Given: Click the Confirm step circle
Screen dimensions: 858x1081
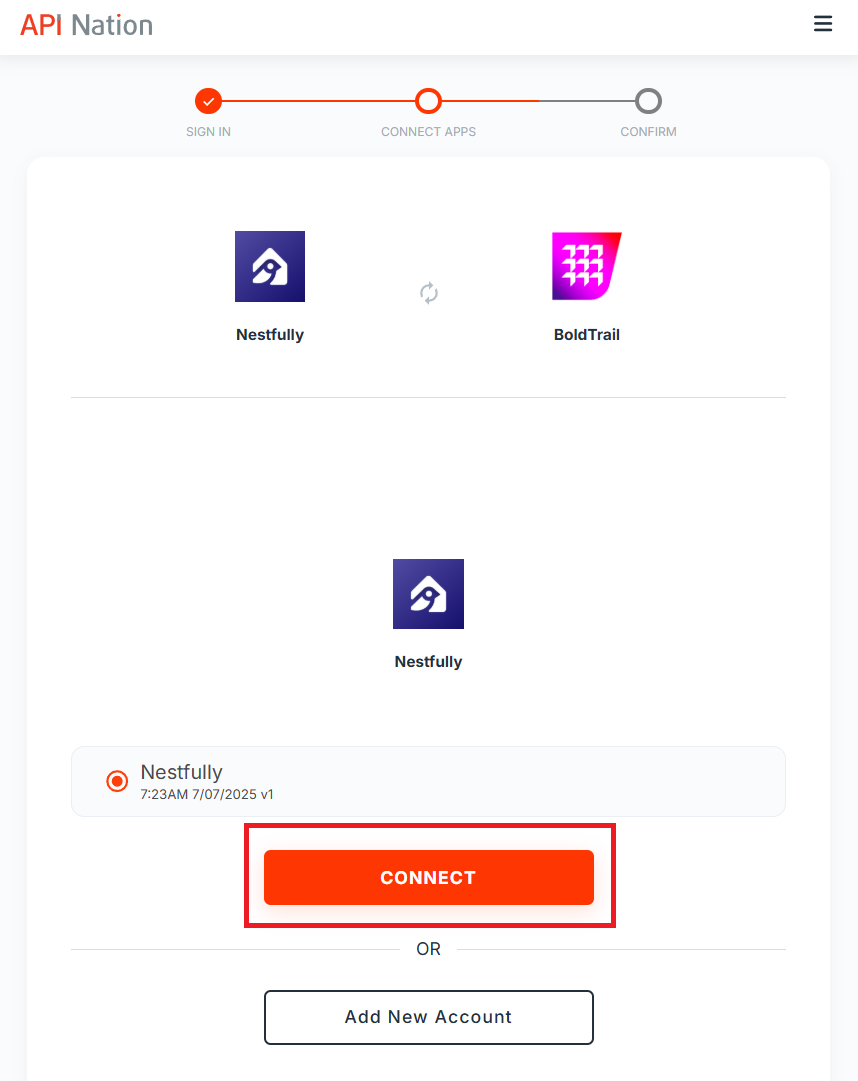Looking at the screenshot, I should point(648,101).
